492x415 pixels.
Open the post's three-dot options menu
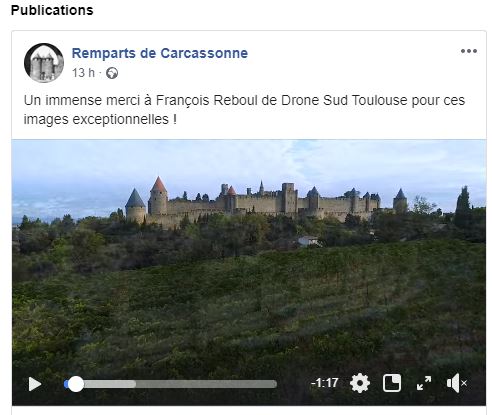(469, 51)
